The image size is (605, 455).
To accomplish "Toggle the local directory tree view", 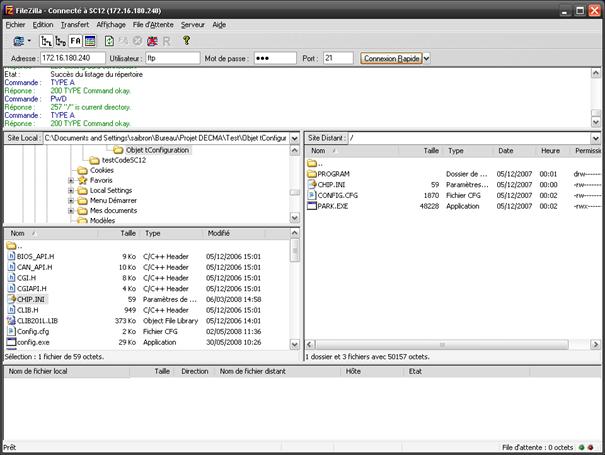I will pyautogui.click(x=46, y=41).
